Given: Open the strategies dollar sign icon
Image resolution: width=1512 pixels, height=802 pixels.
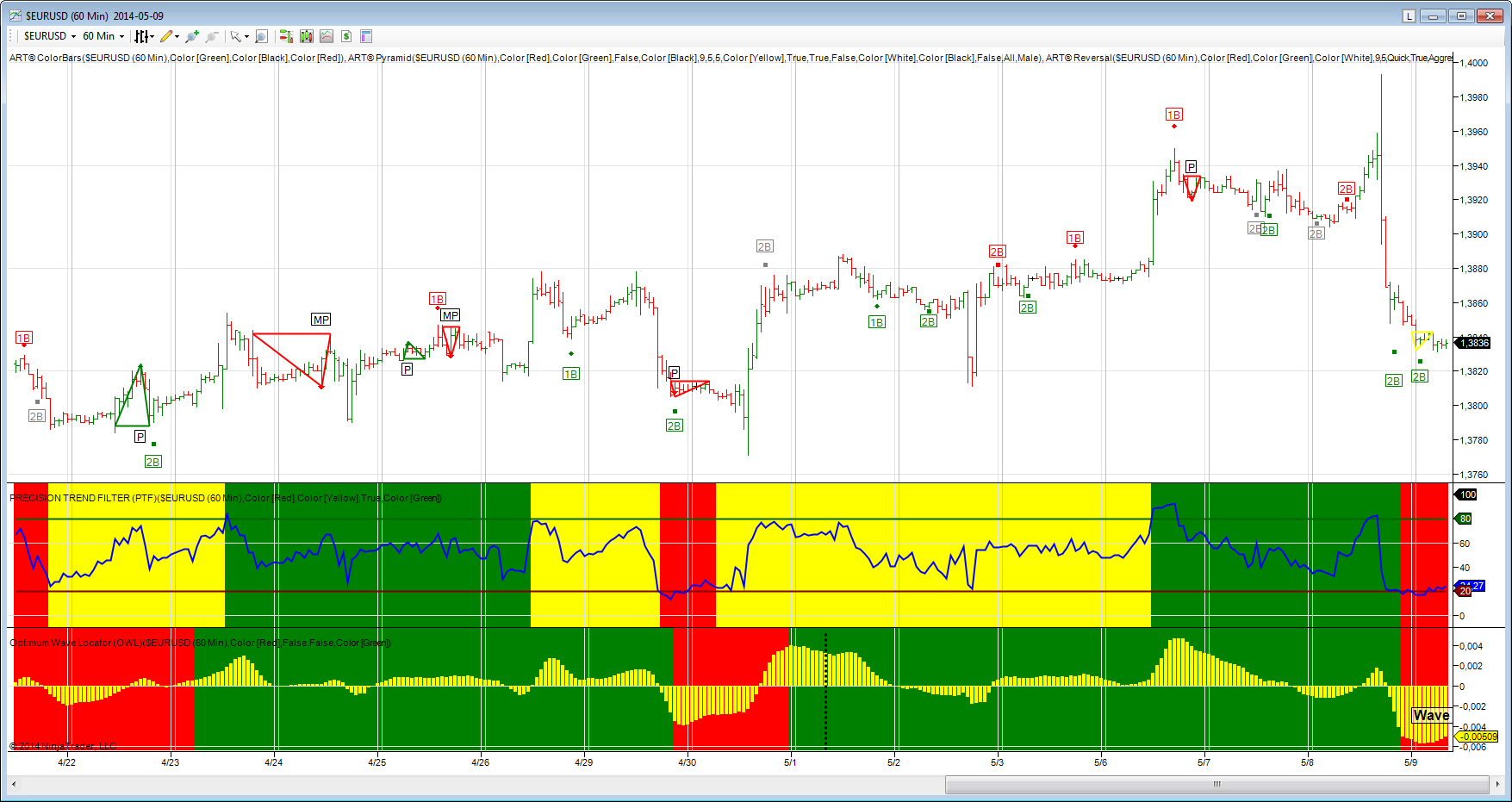Looking at the screenshot, I should tap(346, 36).
